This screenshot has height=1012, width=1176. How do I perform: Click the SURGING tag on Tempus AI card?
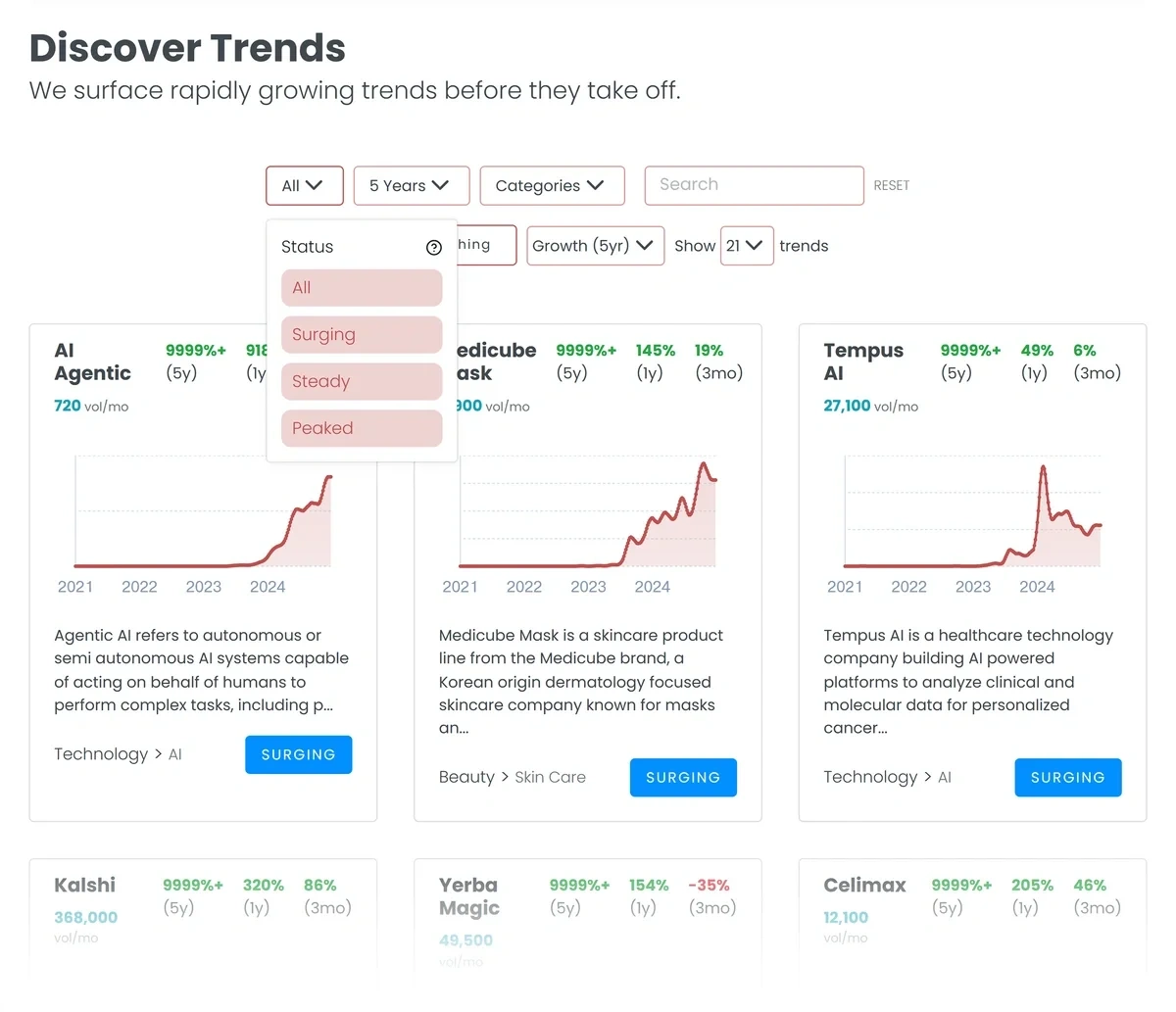(1068, 777)
